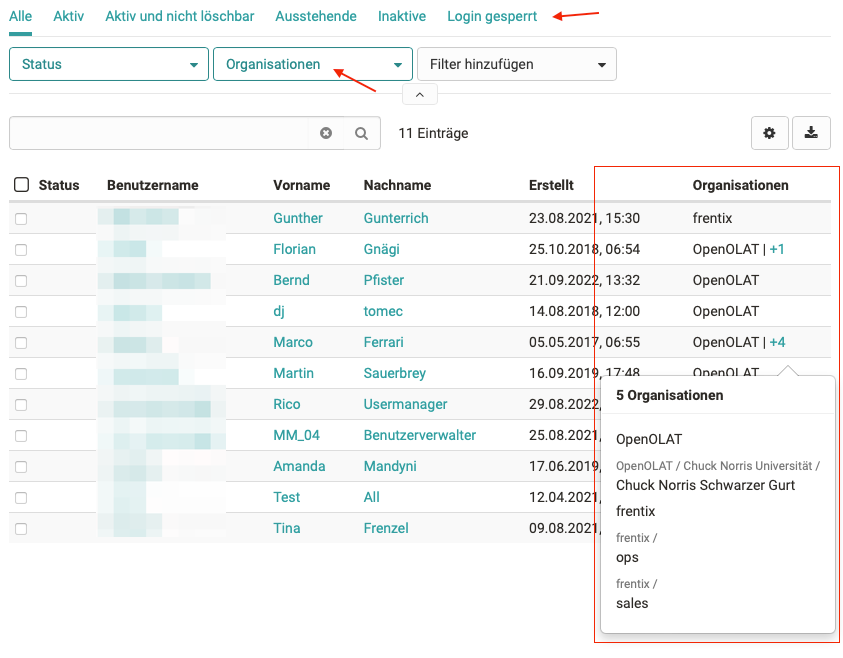Switch to the Inaktive tab

[401, 16]
